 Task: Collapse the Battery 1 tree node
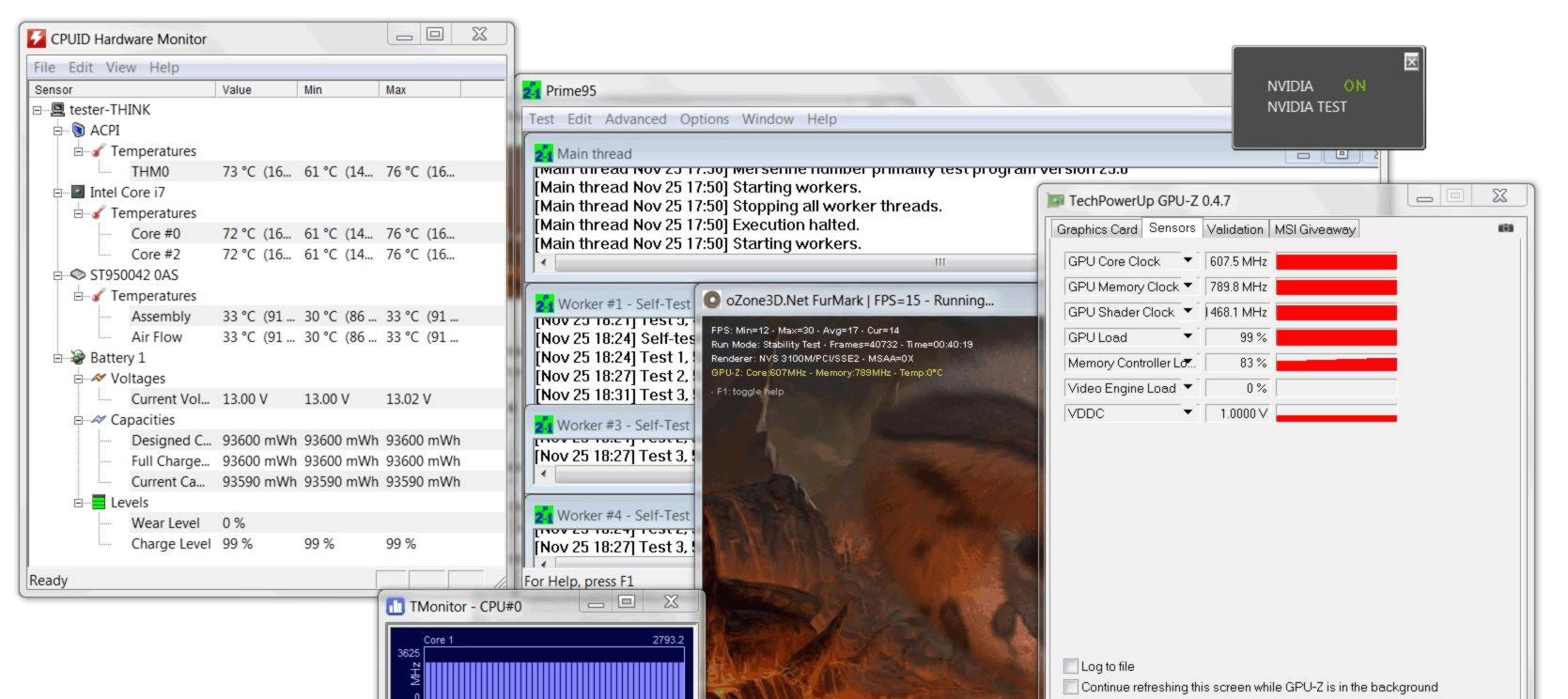(x=58, y=358)
